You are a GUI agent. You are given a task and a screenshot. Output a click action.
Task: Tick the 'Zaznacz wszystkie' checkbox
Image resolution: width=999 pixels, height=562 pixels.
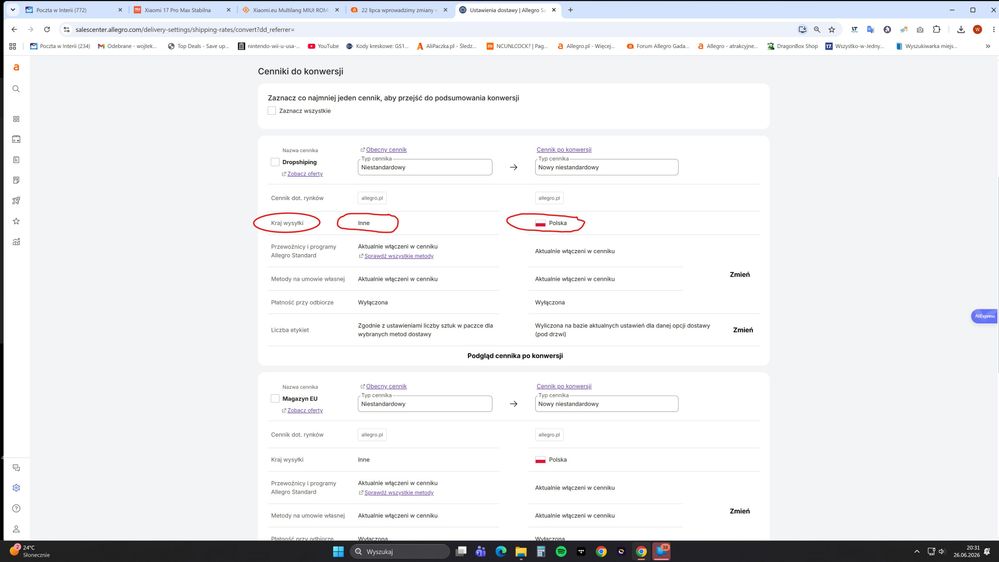[271, 111]
